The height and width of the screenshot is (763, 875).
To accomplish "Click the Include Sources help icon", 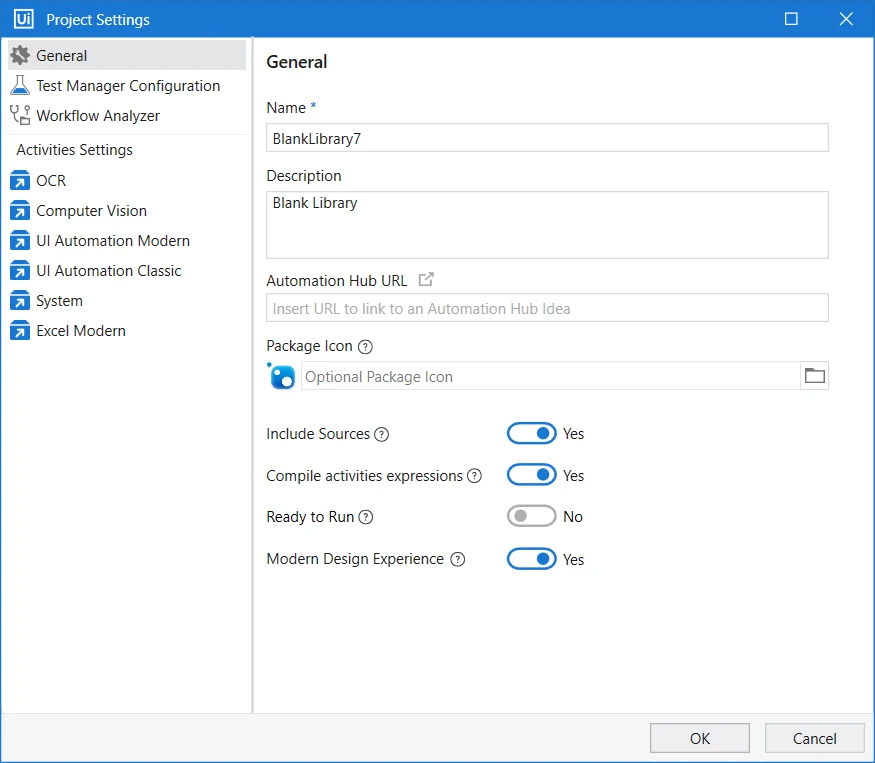I will pos(381,434).
